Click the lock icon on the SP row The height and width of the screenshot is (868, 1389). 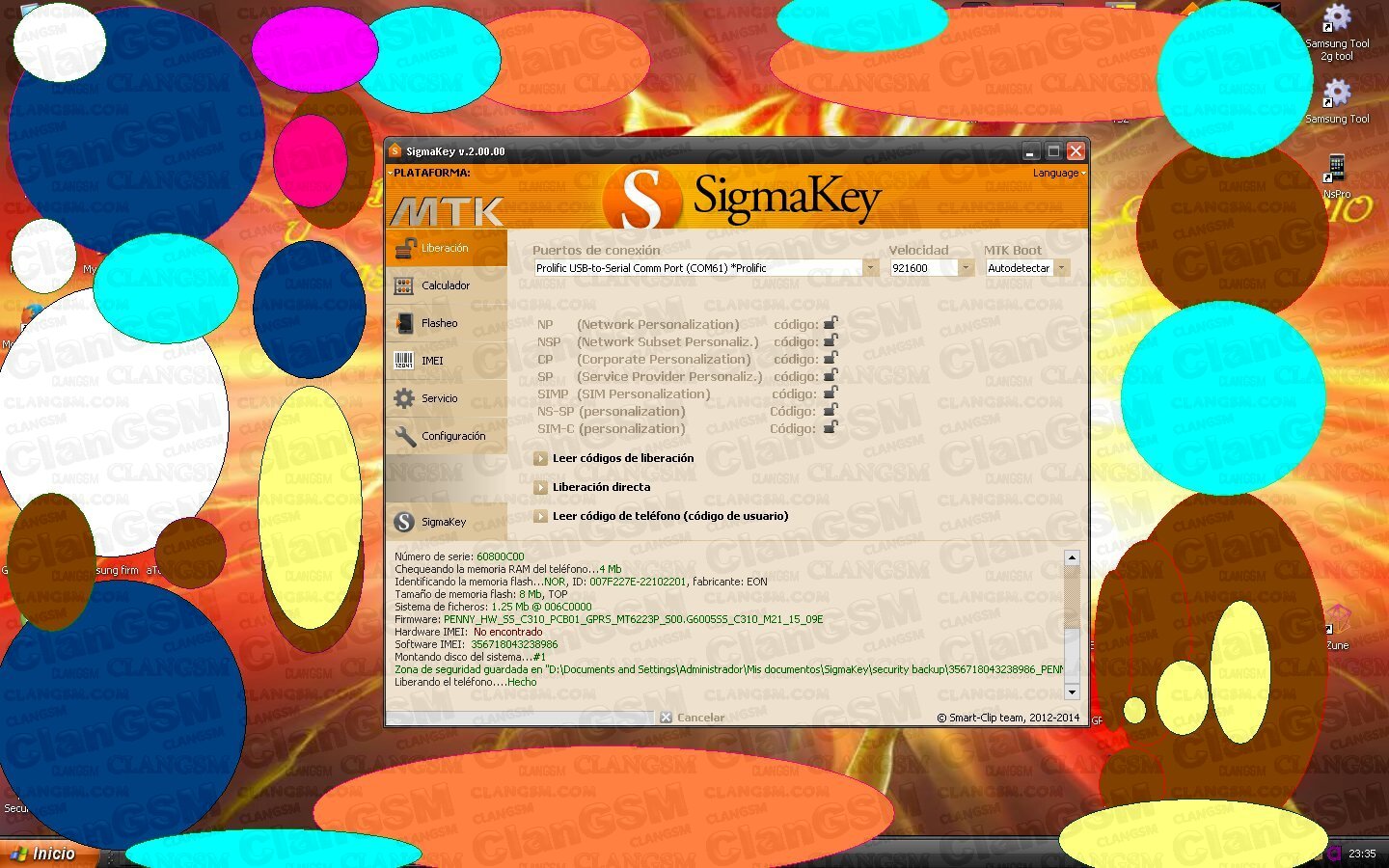coord(831,376)
